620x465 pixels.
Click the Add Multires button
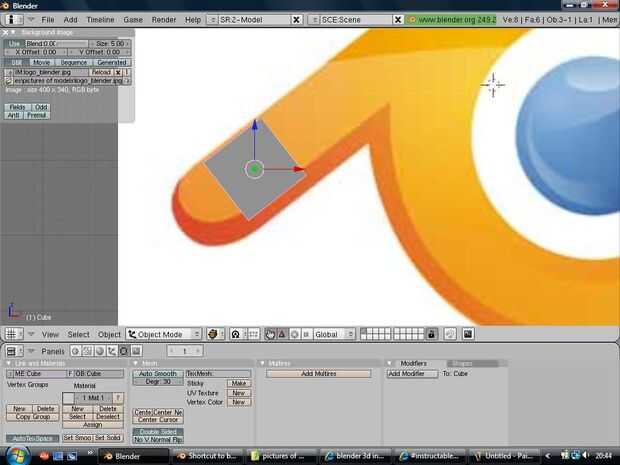[x=319, y=374]
